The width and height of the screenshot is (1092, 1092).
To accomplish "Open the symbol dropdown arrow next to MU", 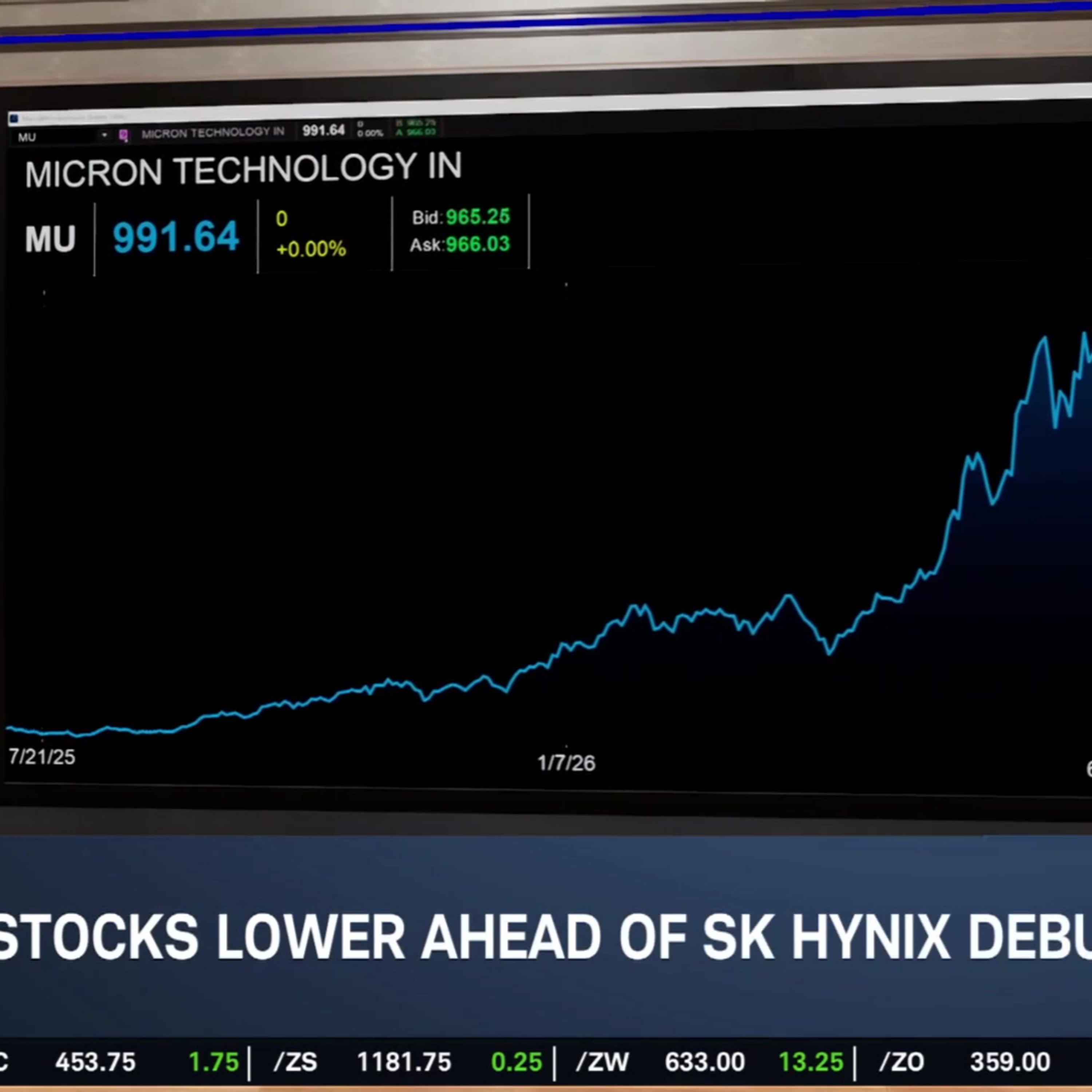I will tap(104, 135).
